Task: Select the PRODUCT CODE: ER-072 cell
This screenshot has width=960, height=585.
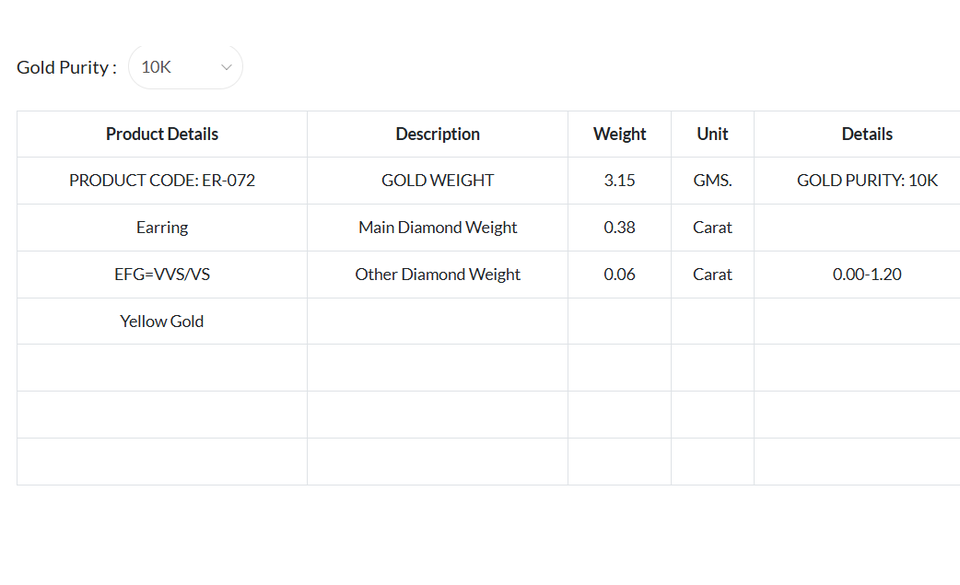Action: (162, 181)
